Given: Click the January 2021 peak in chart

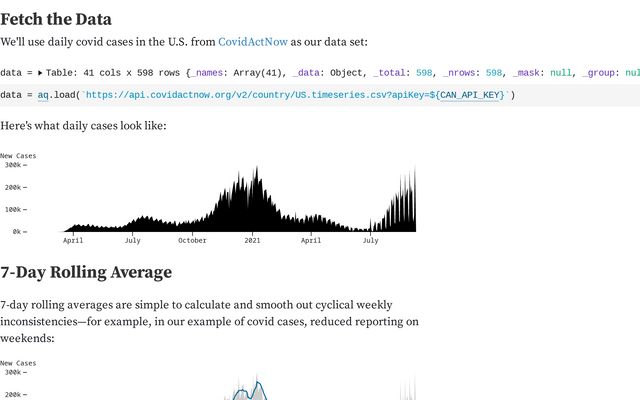Looking at the screenshot, I should coord(257,168).
